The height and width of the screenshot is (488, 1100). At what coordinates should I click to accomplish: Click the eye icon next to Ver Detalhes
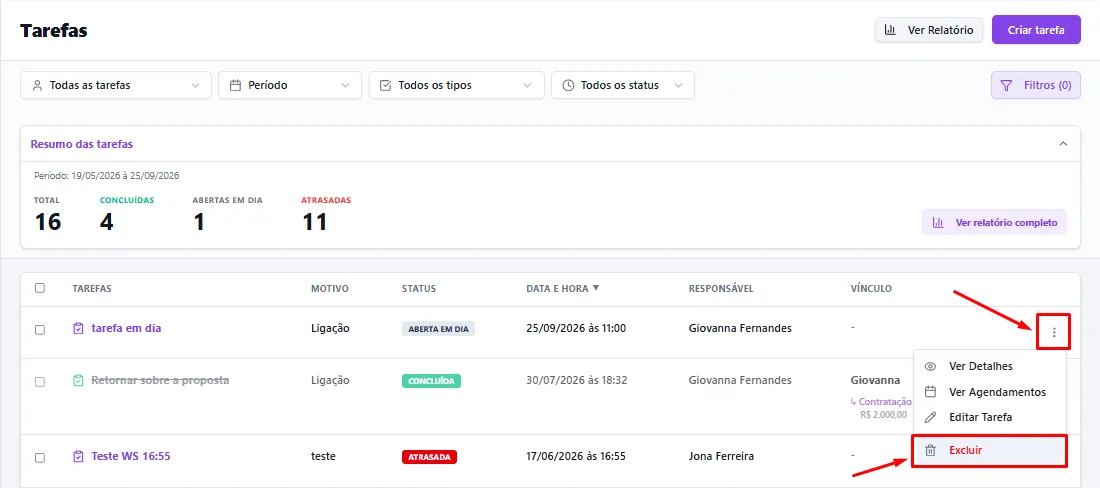pos(931,366)
